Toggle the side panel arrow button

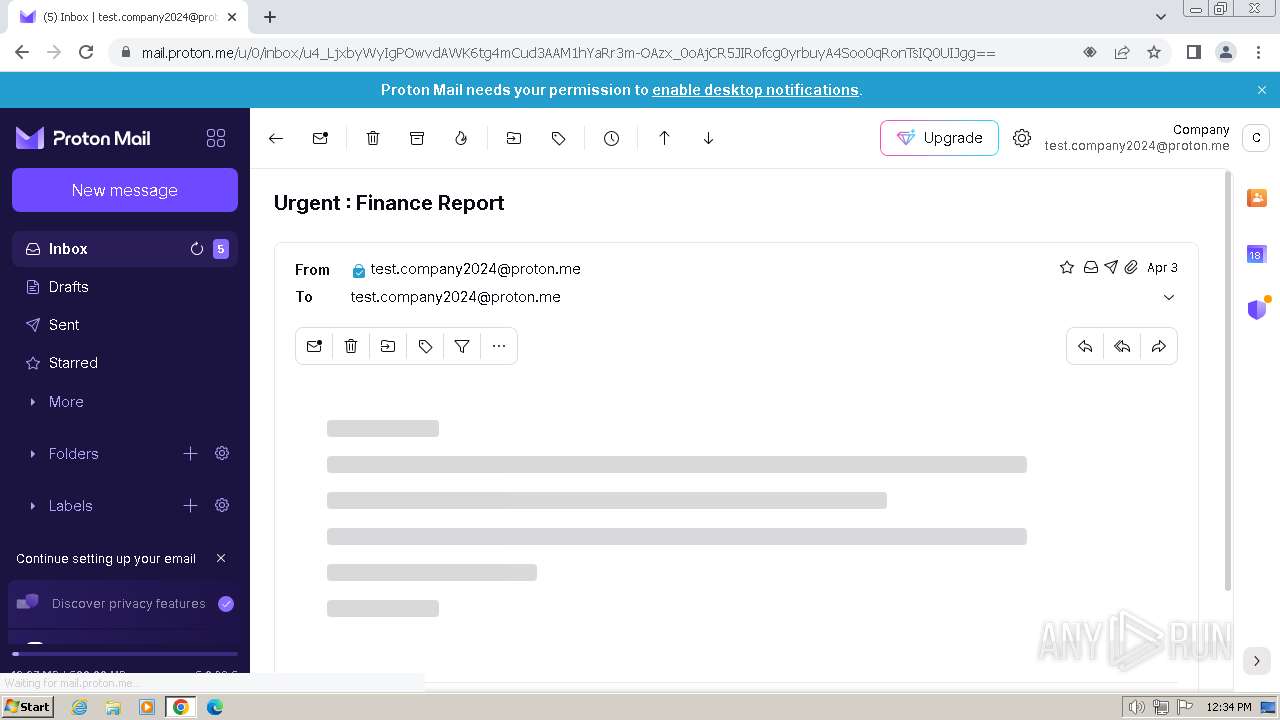[1257, 660]
